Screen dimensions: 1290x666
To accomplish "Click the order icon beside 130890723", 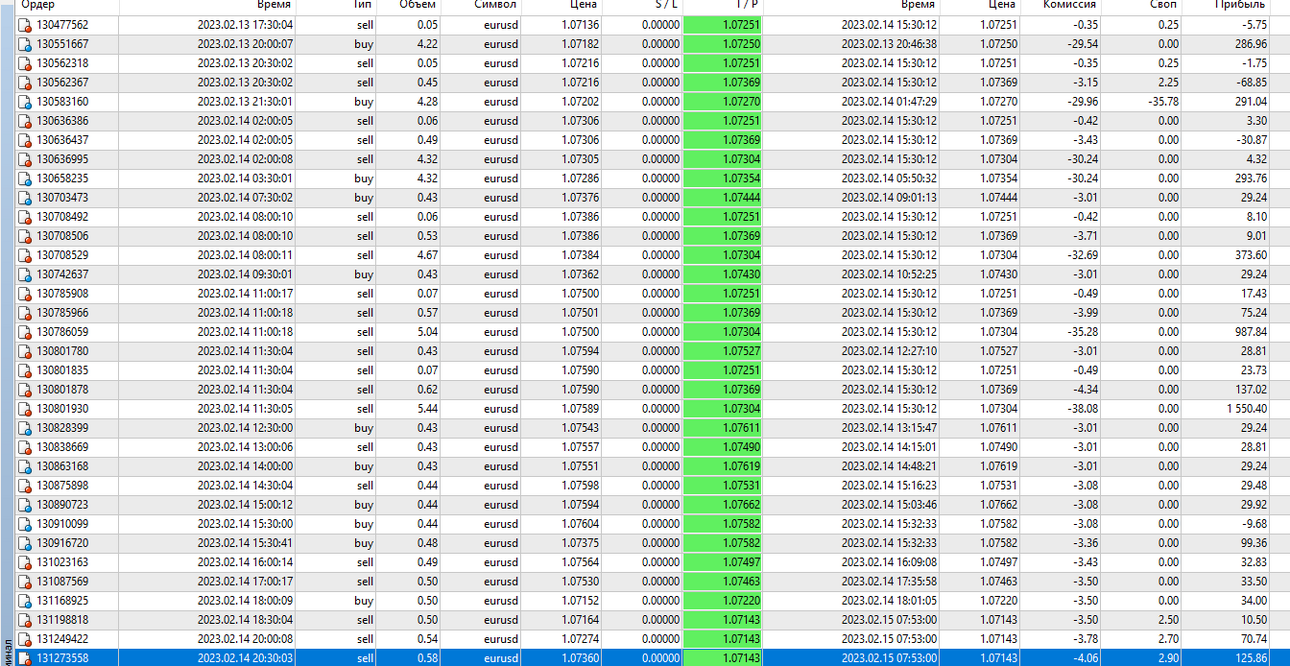I will [x=26, y=505].
